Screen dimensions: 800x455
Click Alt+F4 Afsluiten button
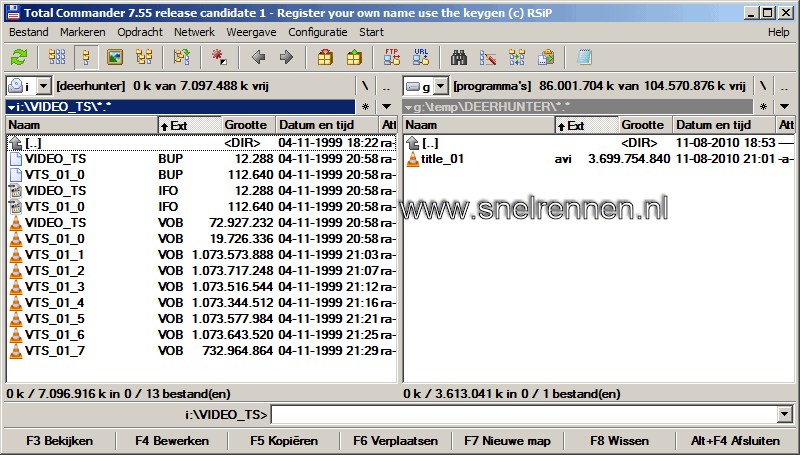point(735,441)
